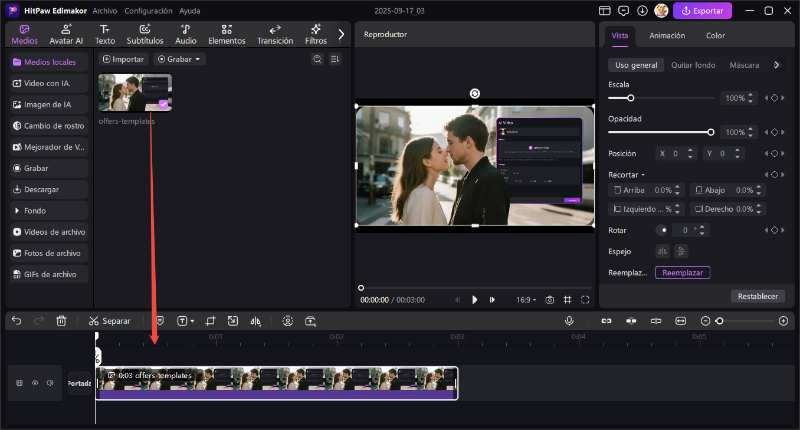The image size is (800, 430).
Task: Select Imagen de IA in sidebar
Action: pyautogui.click(x=48, y=105)
